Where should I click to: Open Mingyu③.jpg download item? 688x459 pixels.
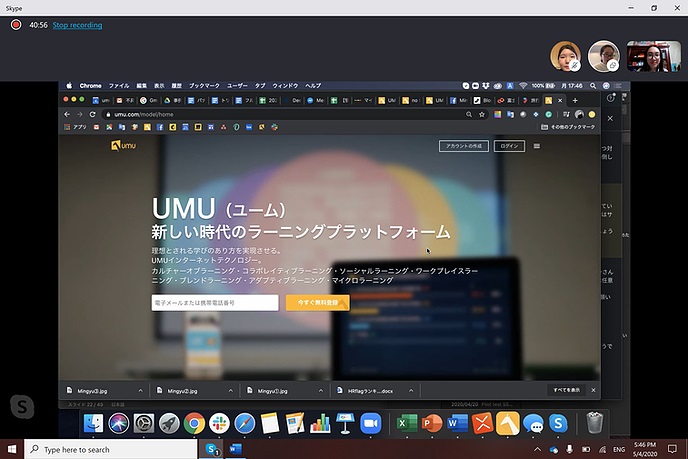pyautogui.click(x=92, y=391)
